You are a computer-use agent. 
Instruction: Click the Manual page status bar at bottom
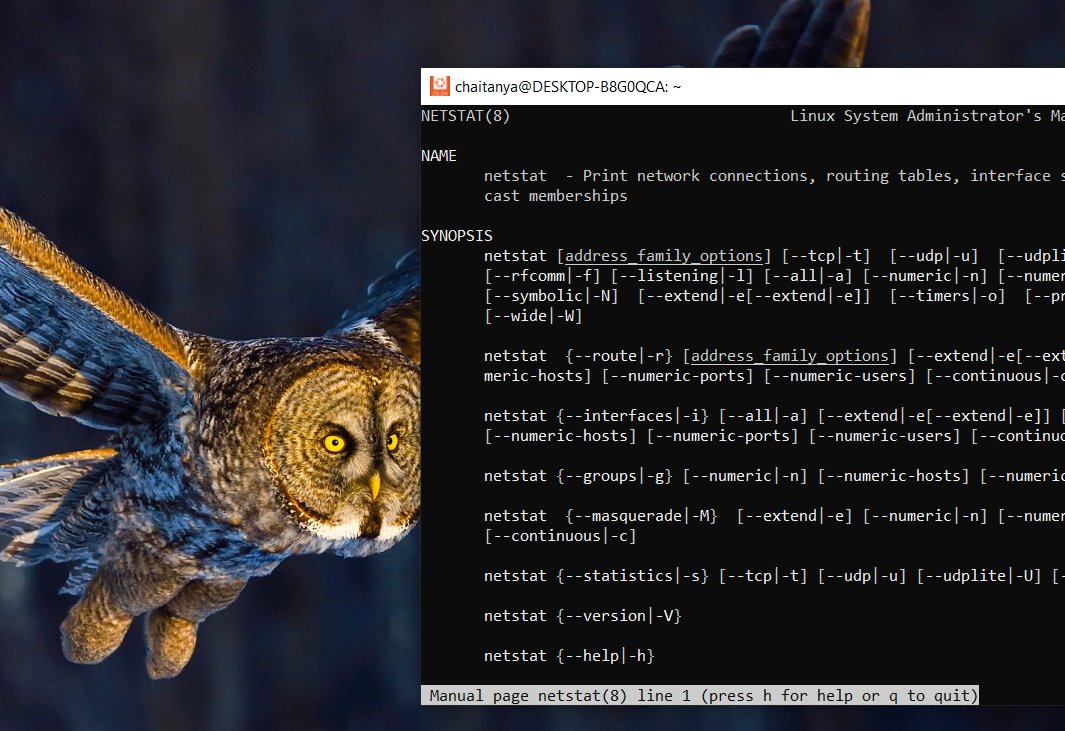[x=700, y=695]
